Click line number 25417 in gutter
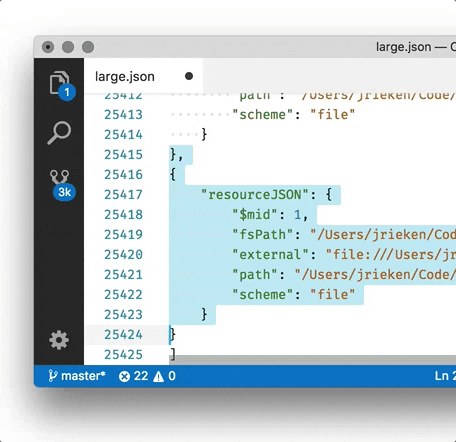This screenshot has height=442, width=456. click(123, 194)
